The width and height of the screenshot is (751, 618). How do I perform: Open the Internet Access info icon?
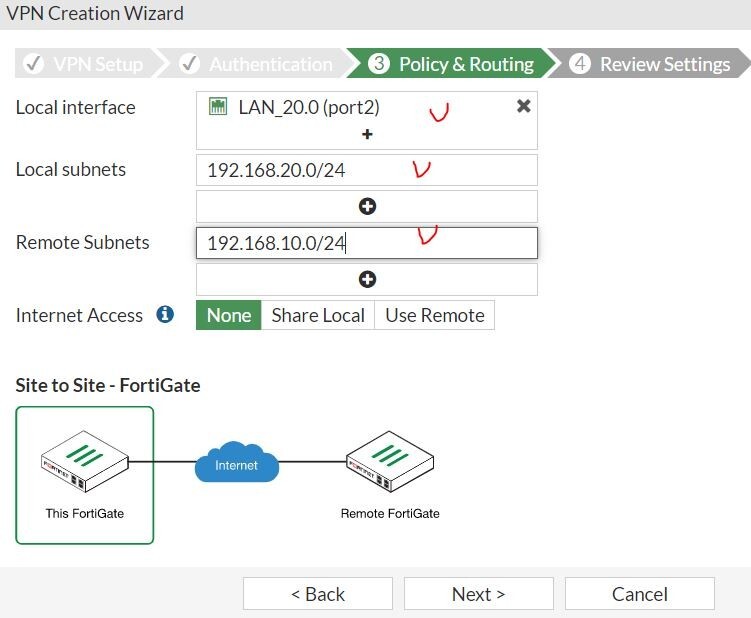pyautogui.click(x=165, y=315)
